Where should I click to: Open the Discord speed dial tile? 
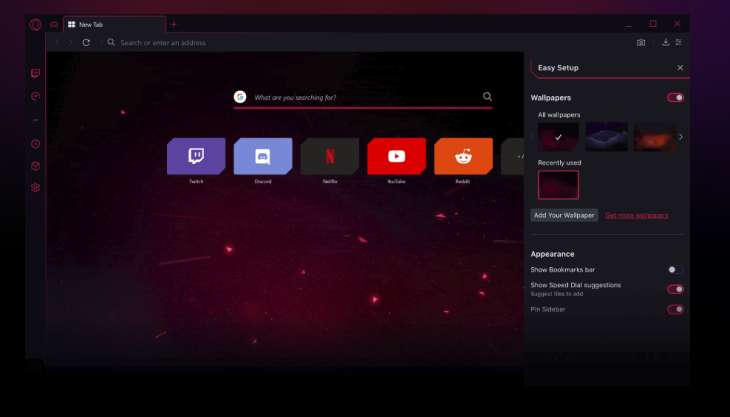(x=263, y=156)
